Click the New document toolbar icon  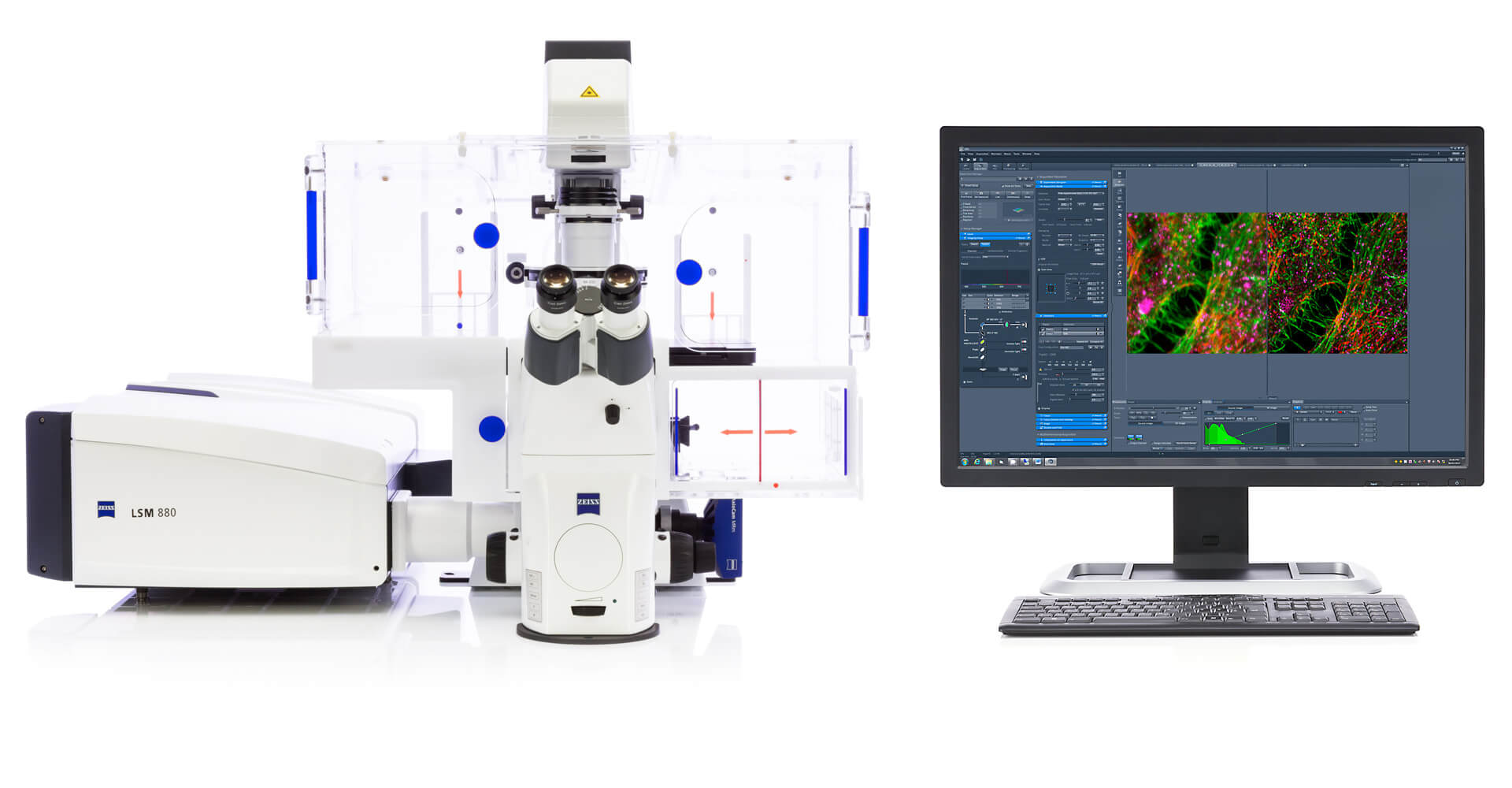962,159
